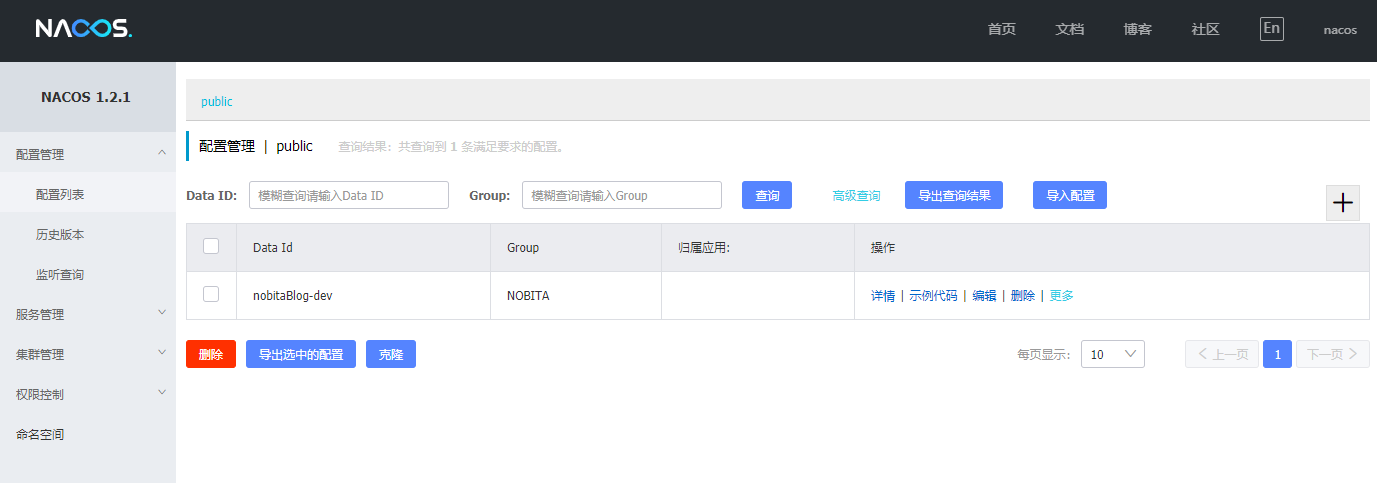Focus the Data ID search field

348,196
